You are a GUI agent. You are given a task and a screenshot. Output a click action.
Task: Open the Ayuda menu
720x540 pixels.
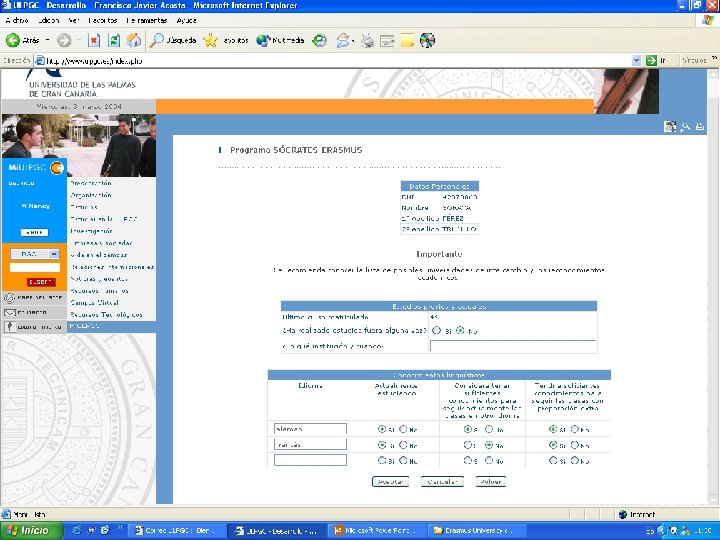(x=186, y=21)
